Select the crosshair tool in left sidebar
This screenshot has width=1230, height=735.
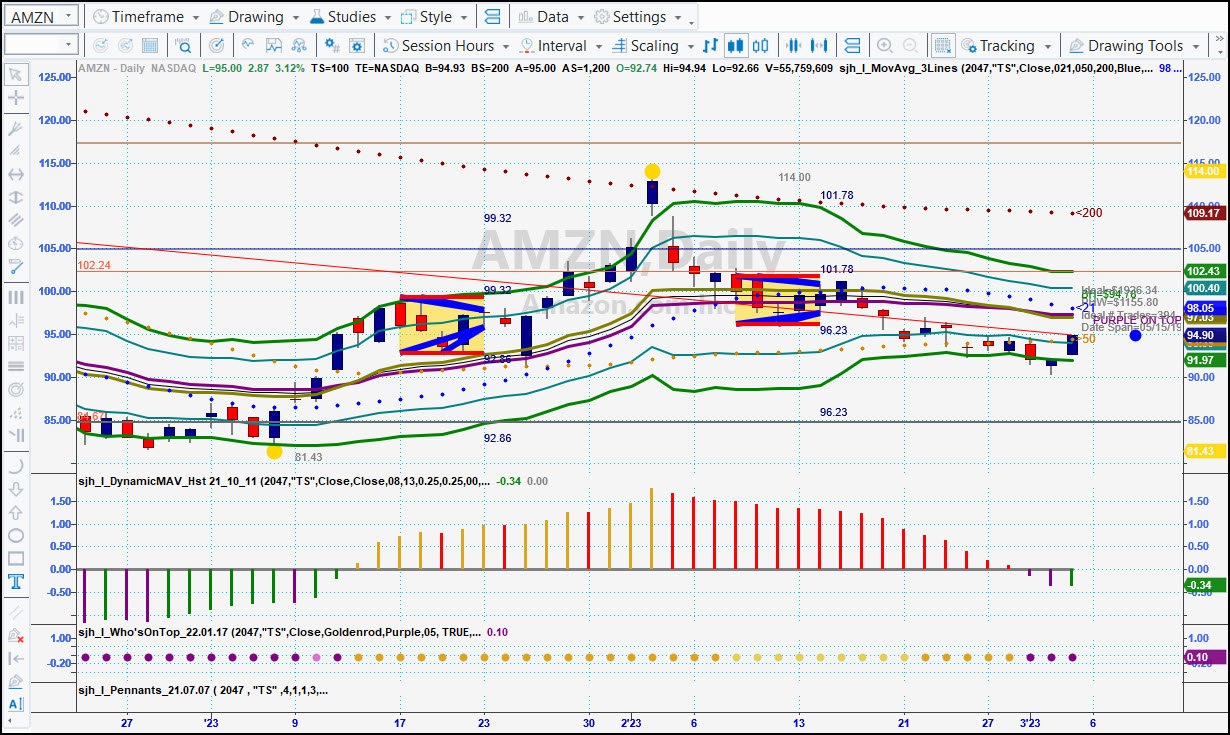(16, 98)
